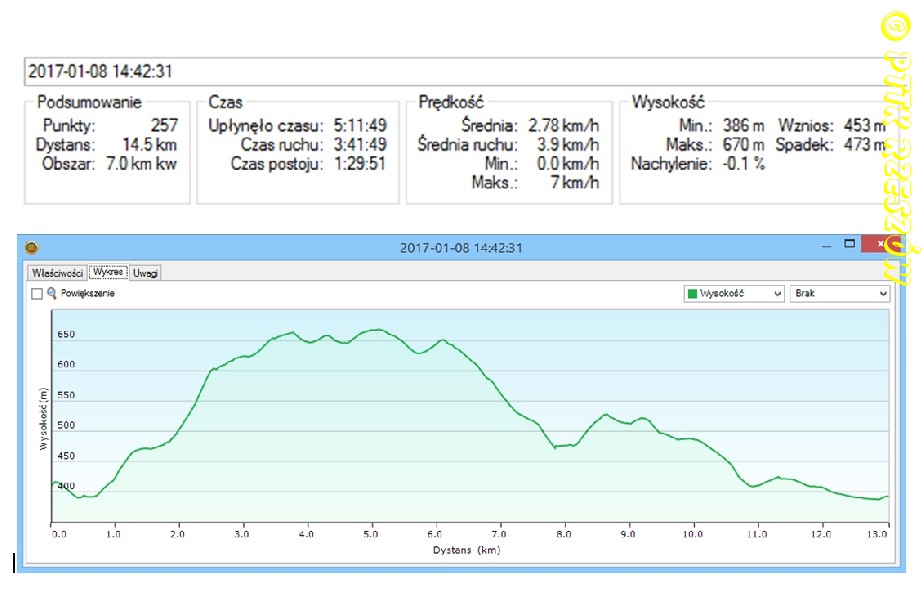Maximize the chart window
This screenshot has width=924, height=600.
(850, 244)
